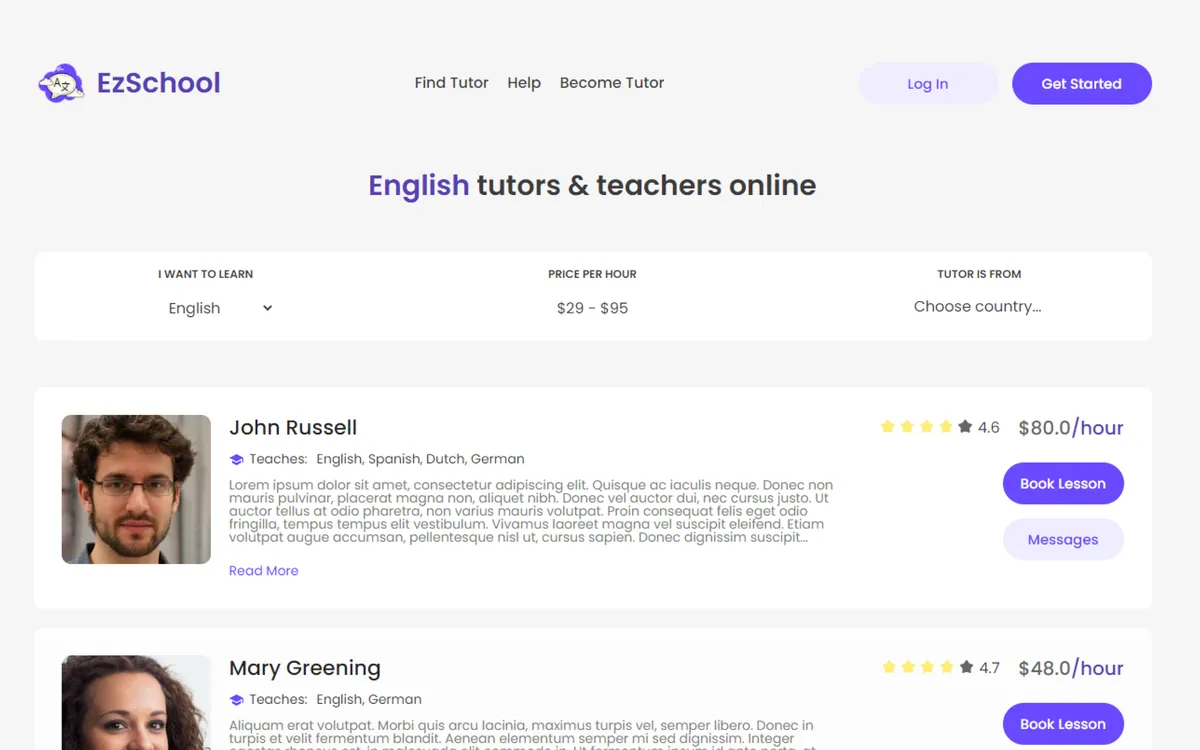Click John Russell's 4.6 rating value

click(x=989, y=428)
